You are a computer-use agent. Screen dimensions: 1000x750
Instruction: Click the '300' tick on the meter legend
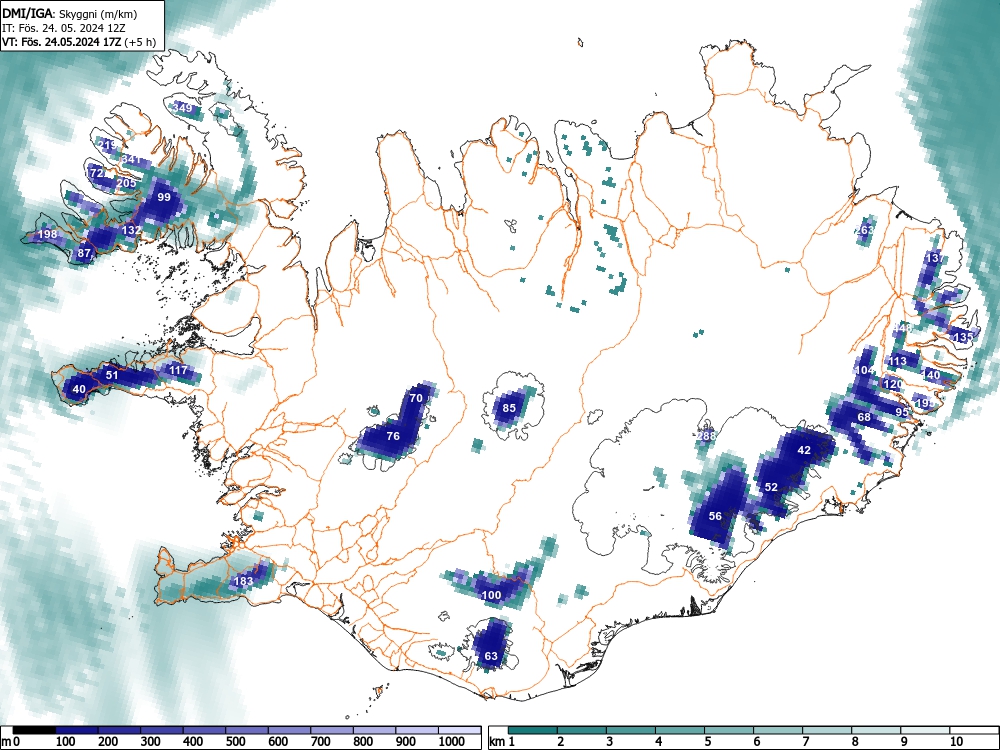(x=151, y=742)
